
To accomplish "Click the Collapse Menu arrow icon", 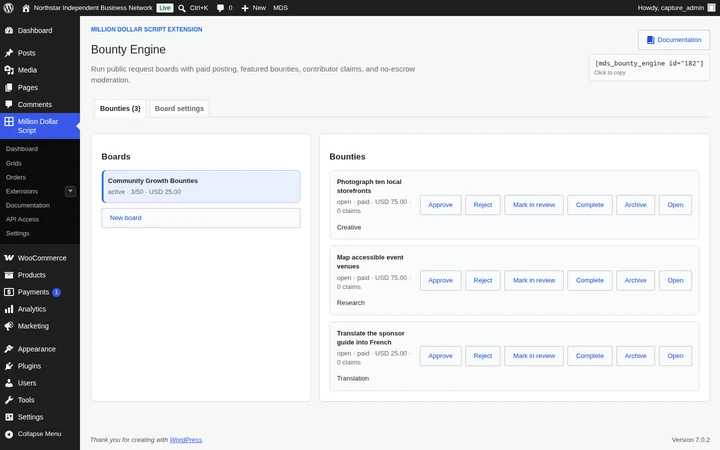I will point(9,434).
